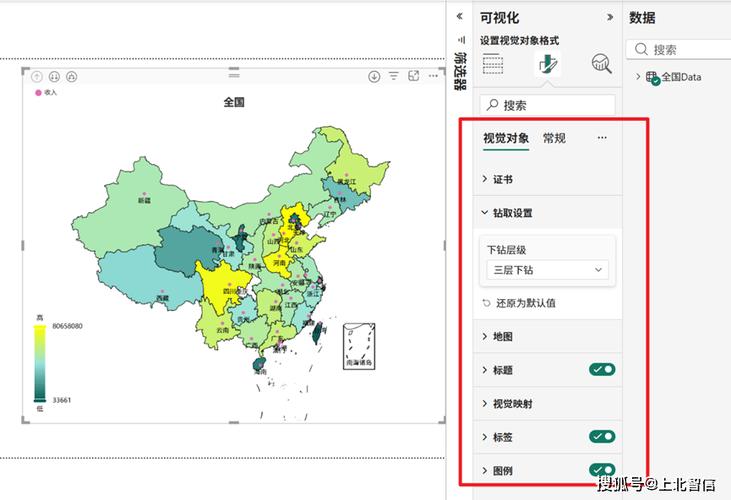
Task: Select the format visual paintbrush icon
Action: (x=547, y=64)
